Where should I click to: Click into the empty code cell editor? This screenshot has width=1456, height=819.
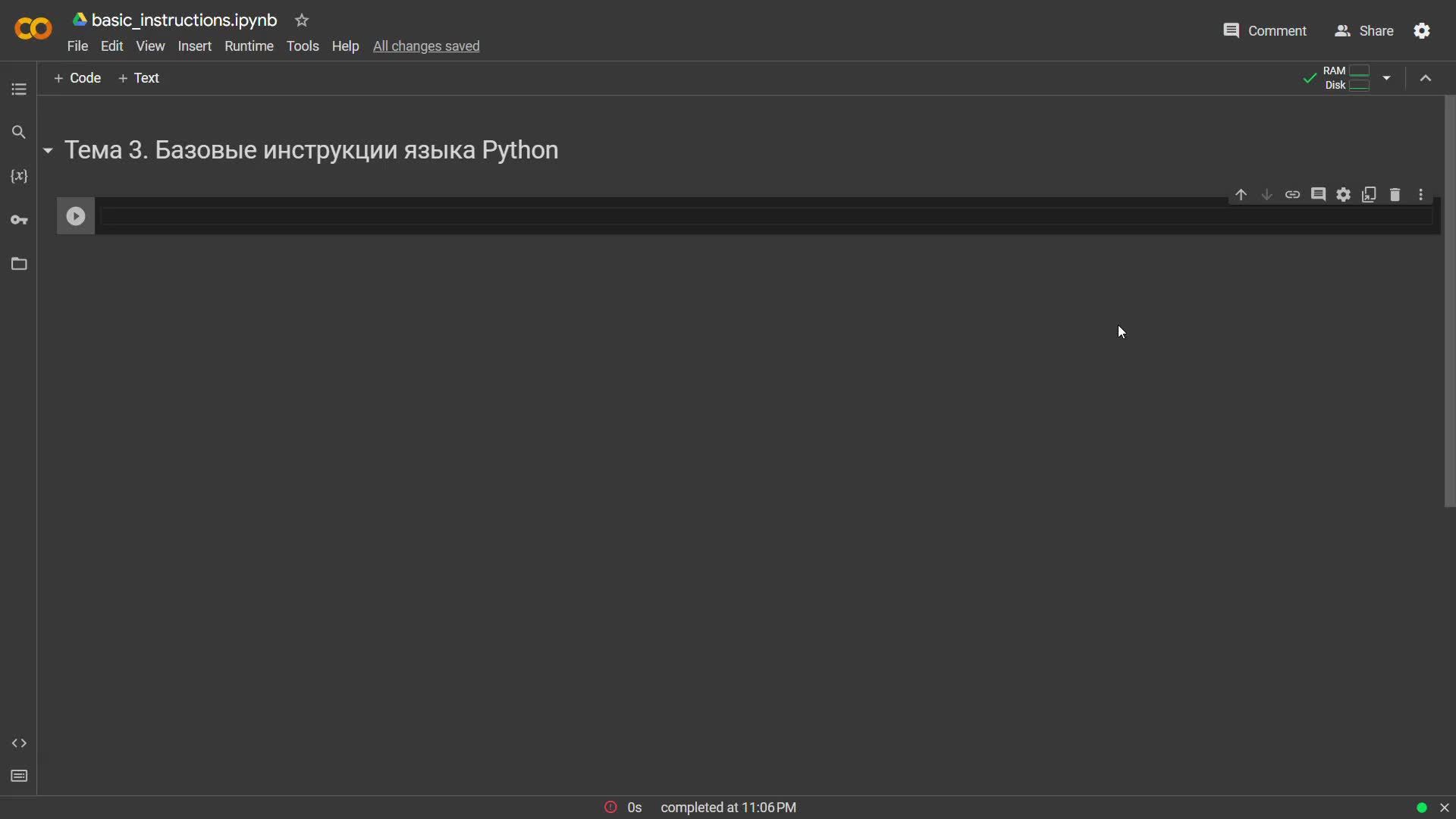click(x=766, y=216)
